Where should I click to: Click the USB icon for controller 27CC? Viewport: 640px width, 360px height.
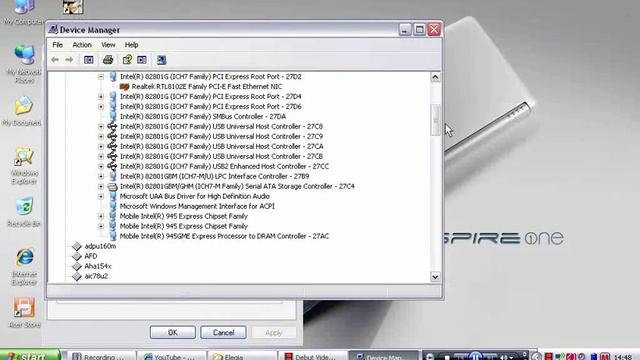[x=112, y=167]
